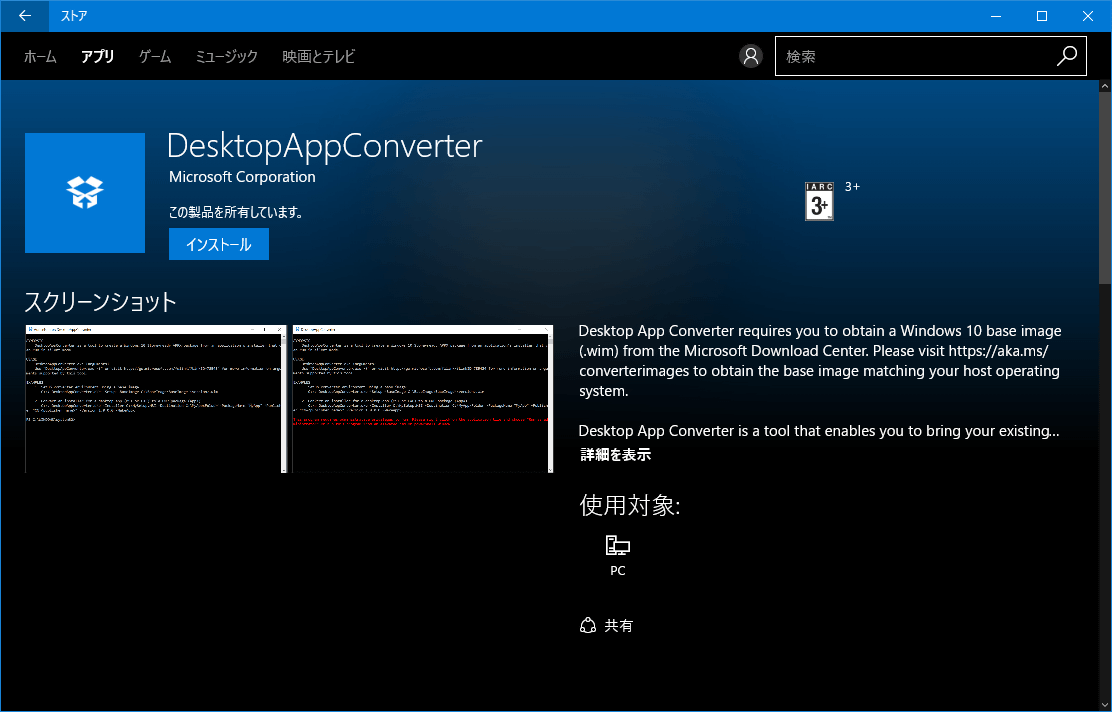Click the search magnifier icon
This screenshot has width=1112, height=712.
(x=1067, y=56)
